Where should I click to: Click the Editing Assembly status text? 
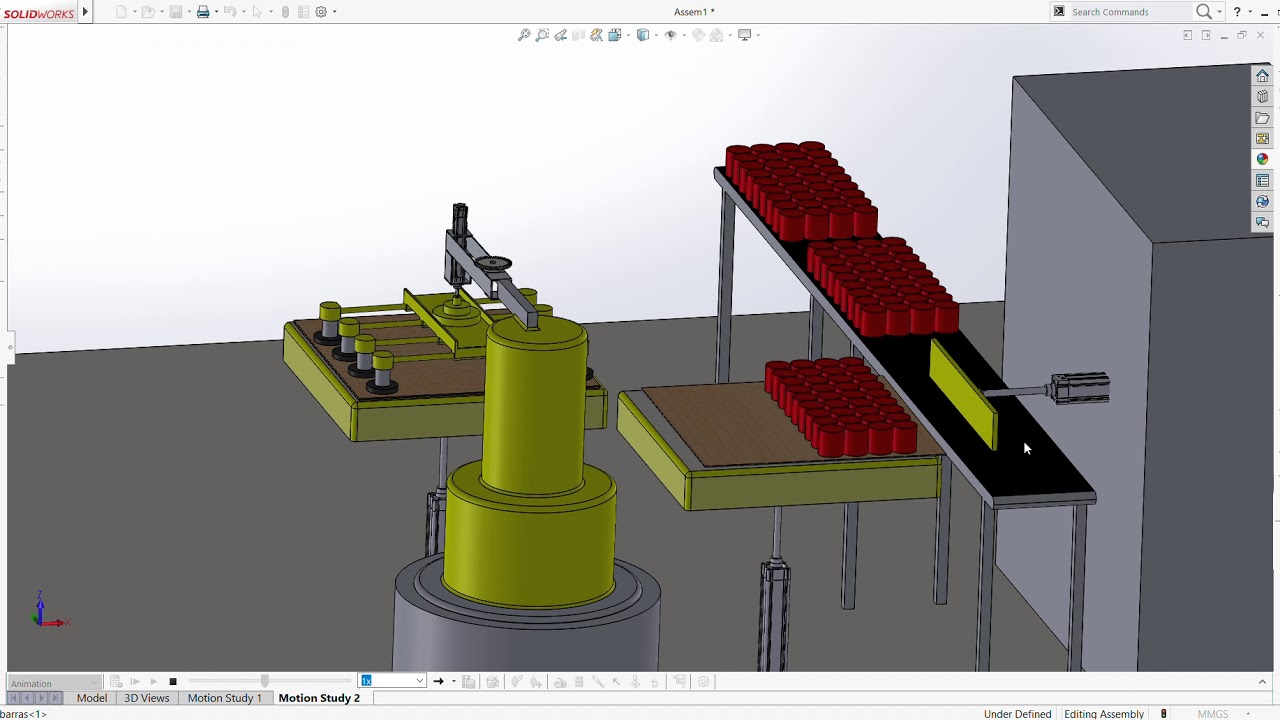tap(1104, 714)
